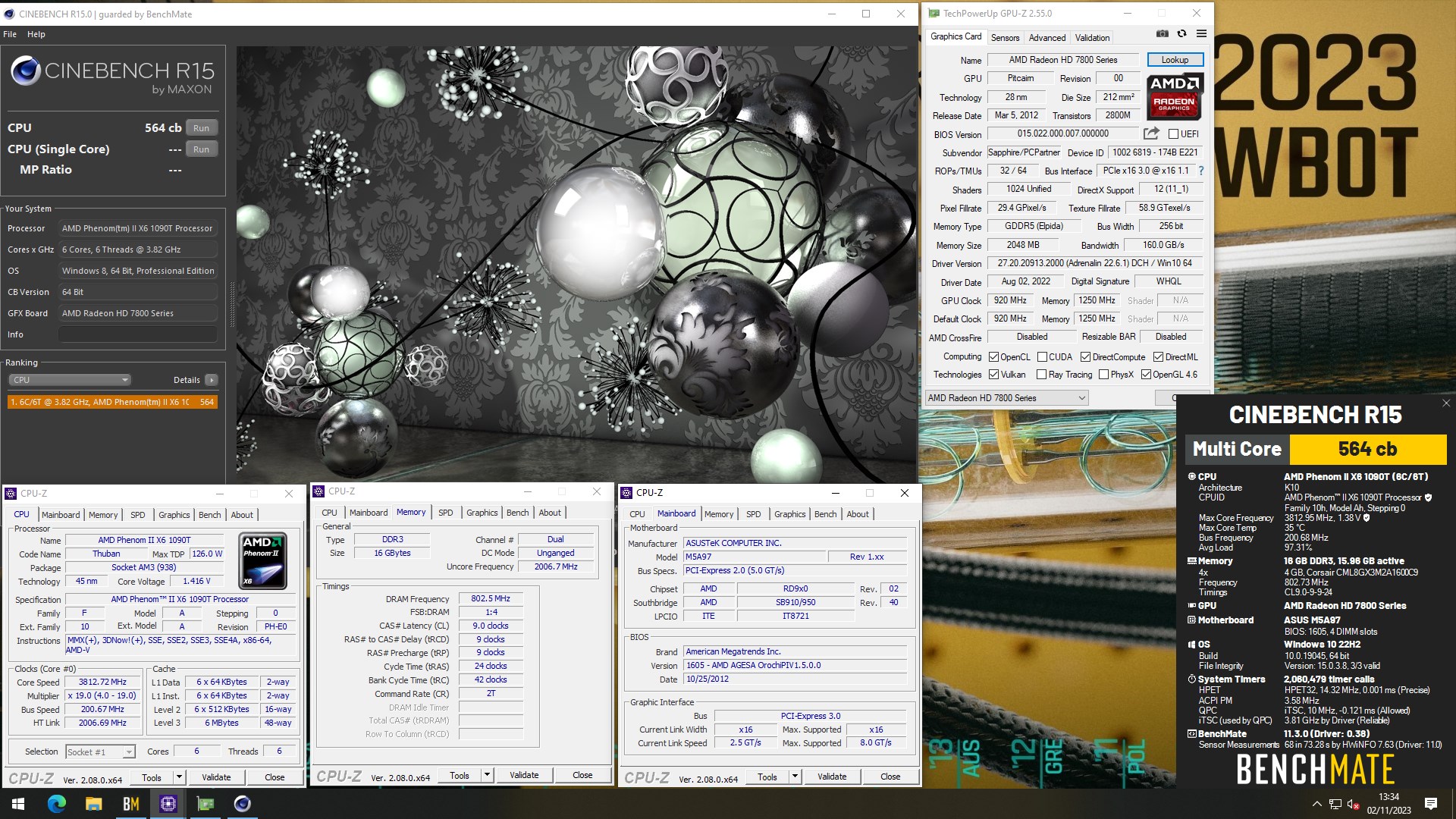Image resolution: width=1456 pixels, height=819 pixels.
Task: Open Tools dropdown arrow in CPU-Z Memory window
Action: pyautogui.click(x=487, y=775)
